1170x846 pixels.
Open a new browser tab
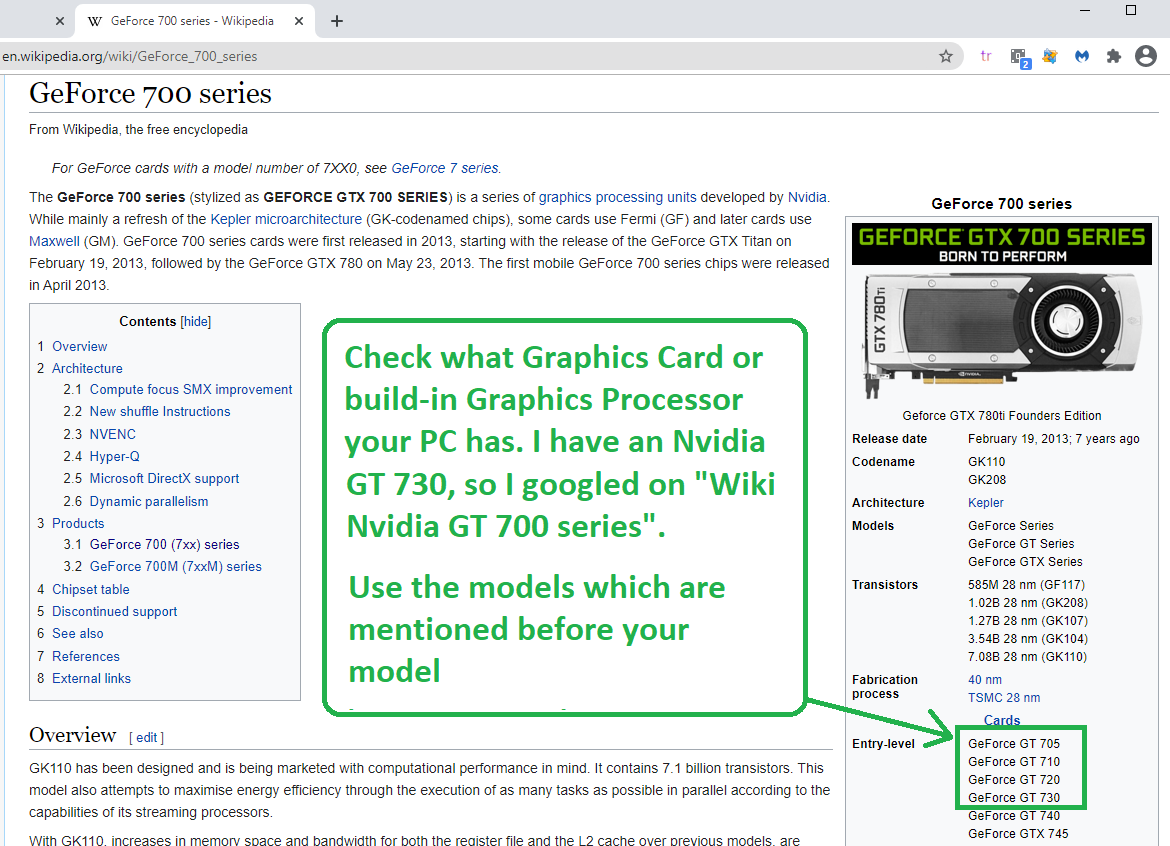[x=337, y=21]
